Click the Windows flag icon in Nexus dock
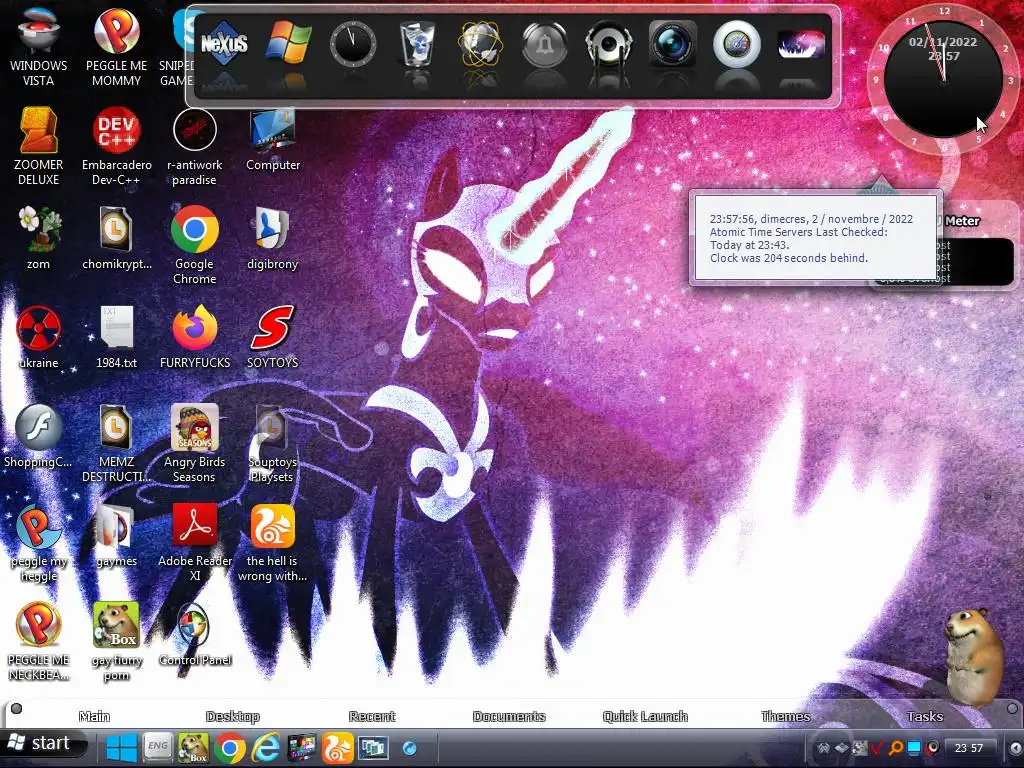This screenshot has height=768, width=1024. [x=288, y=43]
